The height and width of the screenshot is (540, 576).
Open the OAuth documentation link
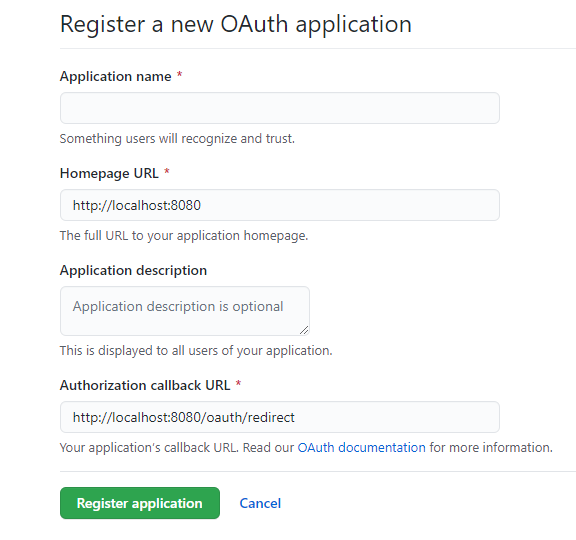pos(361,447)
